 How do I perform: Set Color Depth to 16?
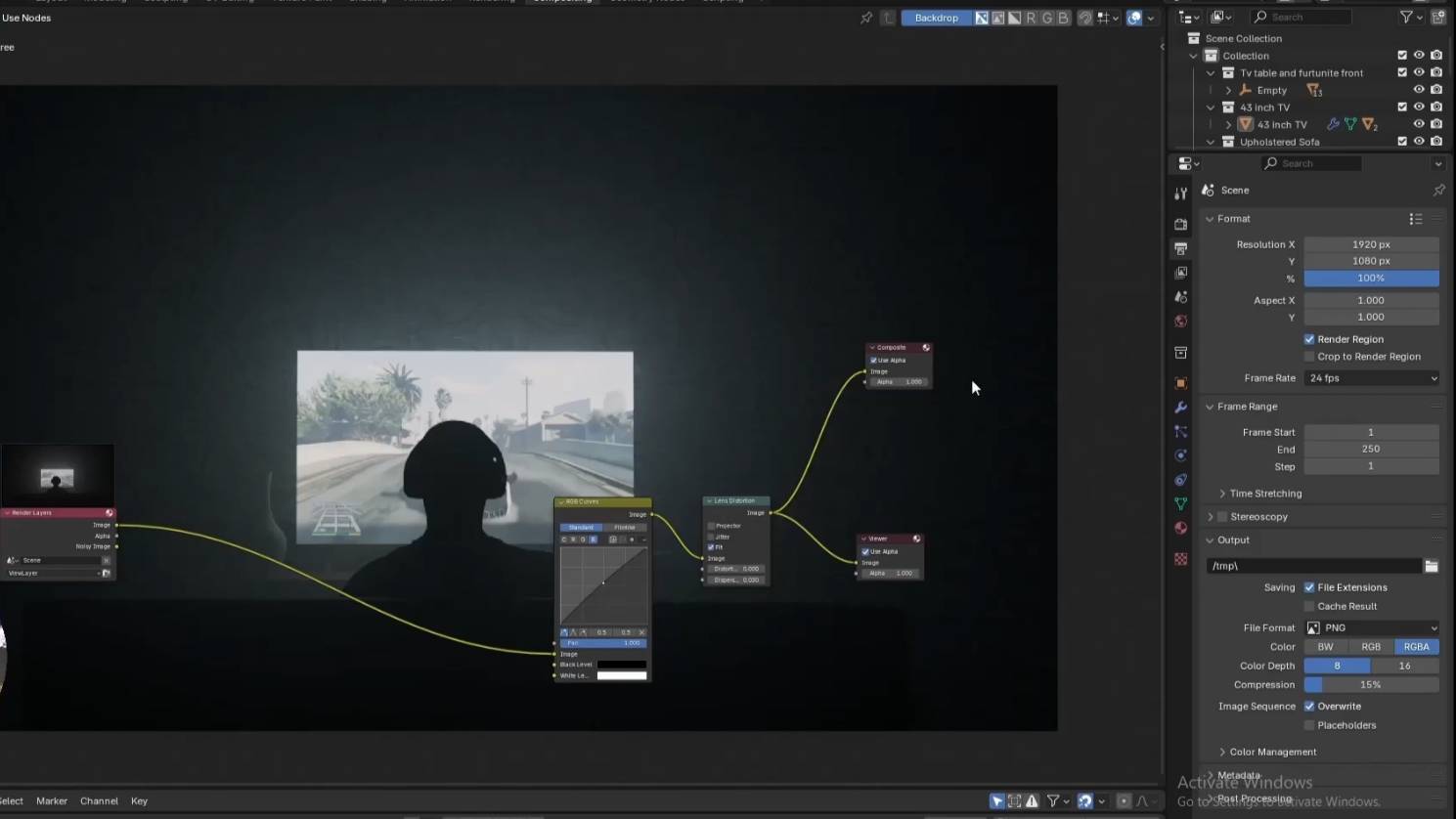pyautogui.click(x=1405, y=666)
